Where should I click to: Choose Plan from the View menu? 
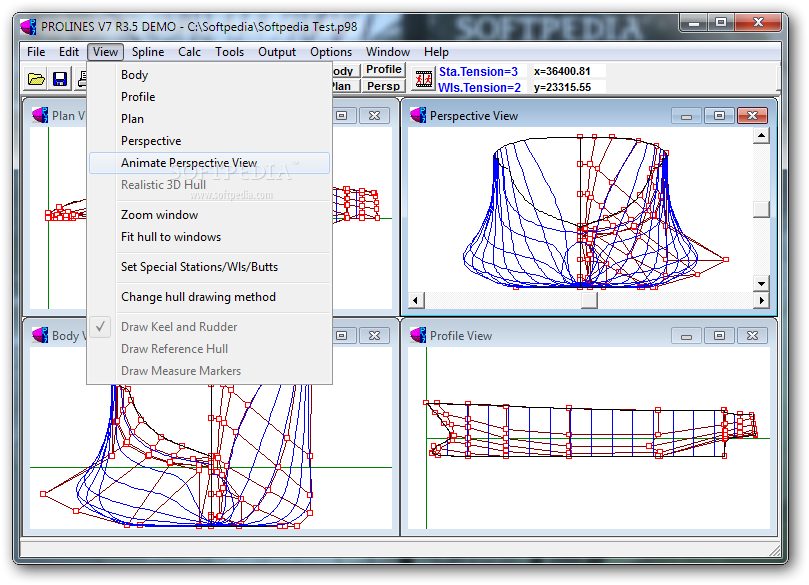point(209,119)
